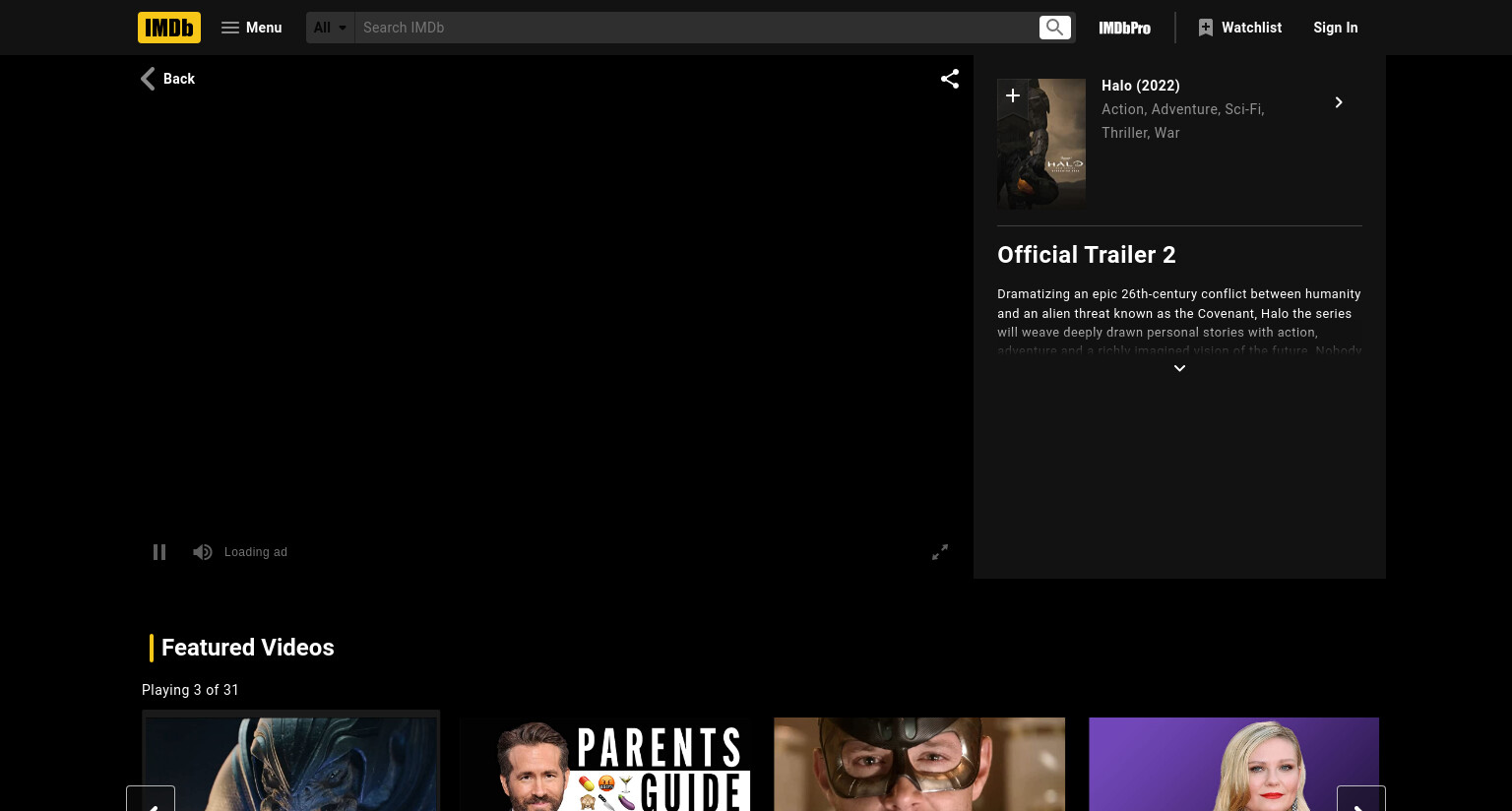The image size is (1512, 811).
Task: Open the alien creature featured video thumbnail
Action: [291, 764]
